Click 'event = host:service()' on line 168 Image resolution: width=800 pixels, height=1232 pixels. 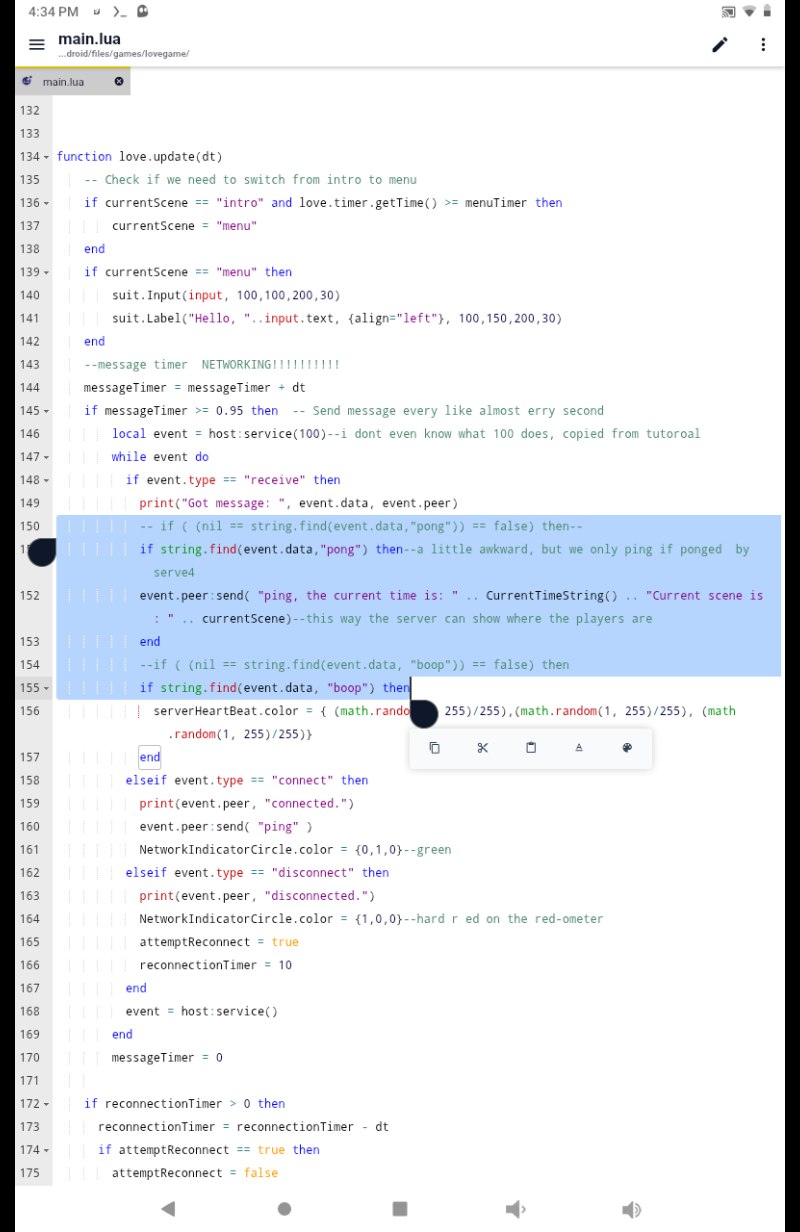pos(201,1011)
